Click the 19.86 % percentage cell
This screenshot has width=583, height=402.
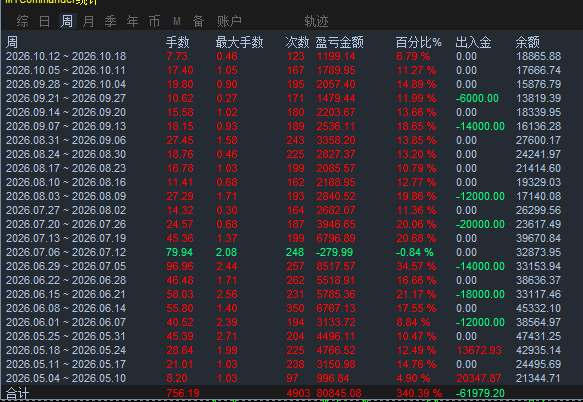tap(416, 196)
